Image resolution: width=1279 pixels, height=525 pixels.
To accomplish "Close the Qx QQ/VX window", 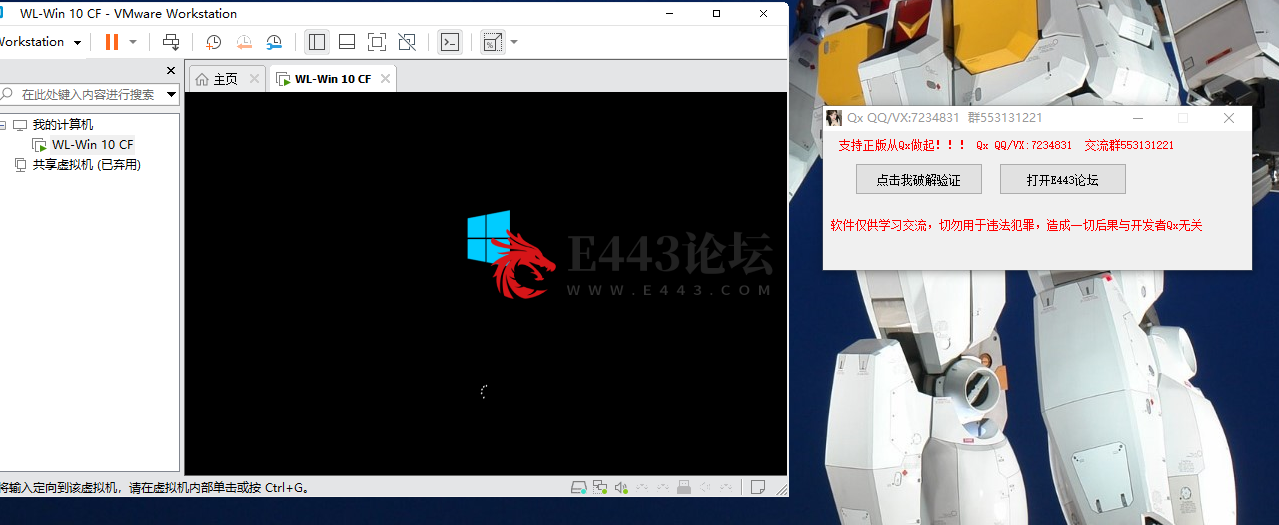I will pyautogui.click(x=1229, y=118).
